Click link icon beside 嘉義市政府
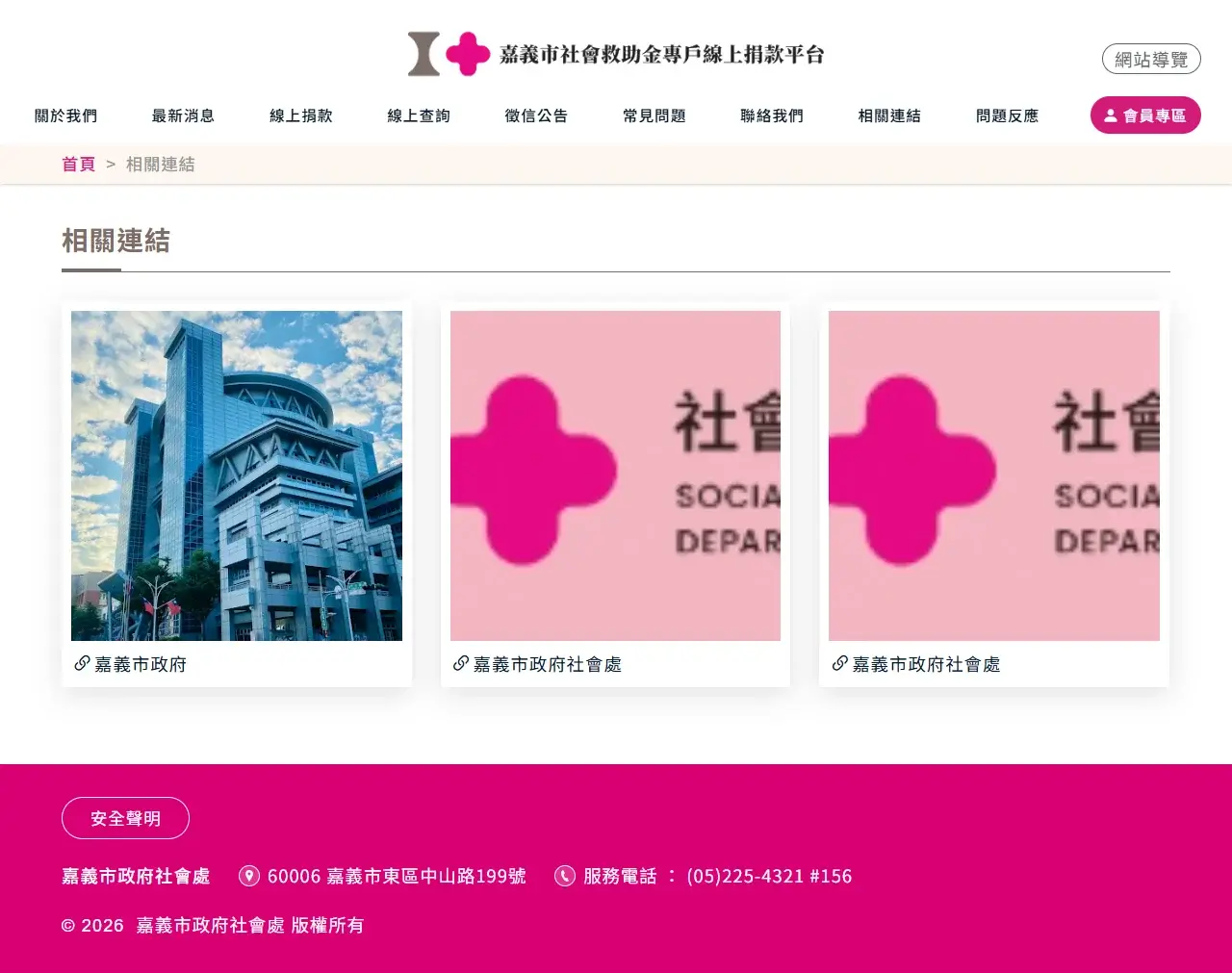 (83, 663)
